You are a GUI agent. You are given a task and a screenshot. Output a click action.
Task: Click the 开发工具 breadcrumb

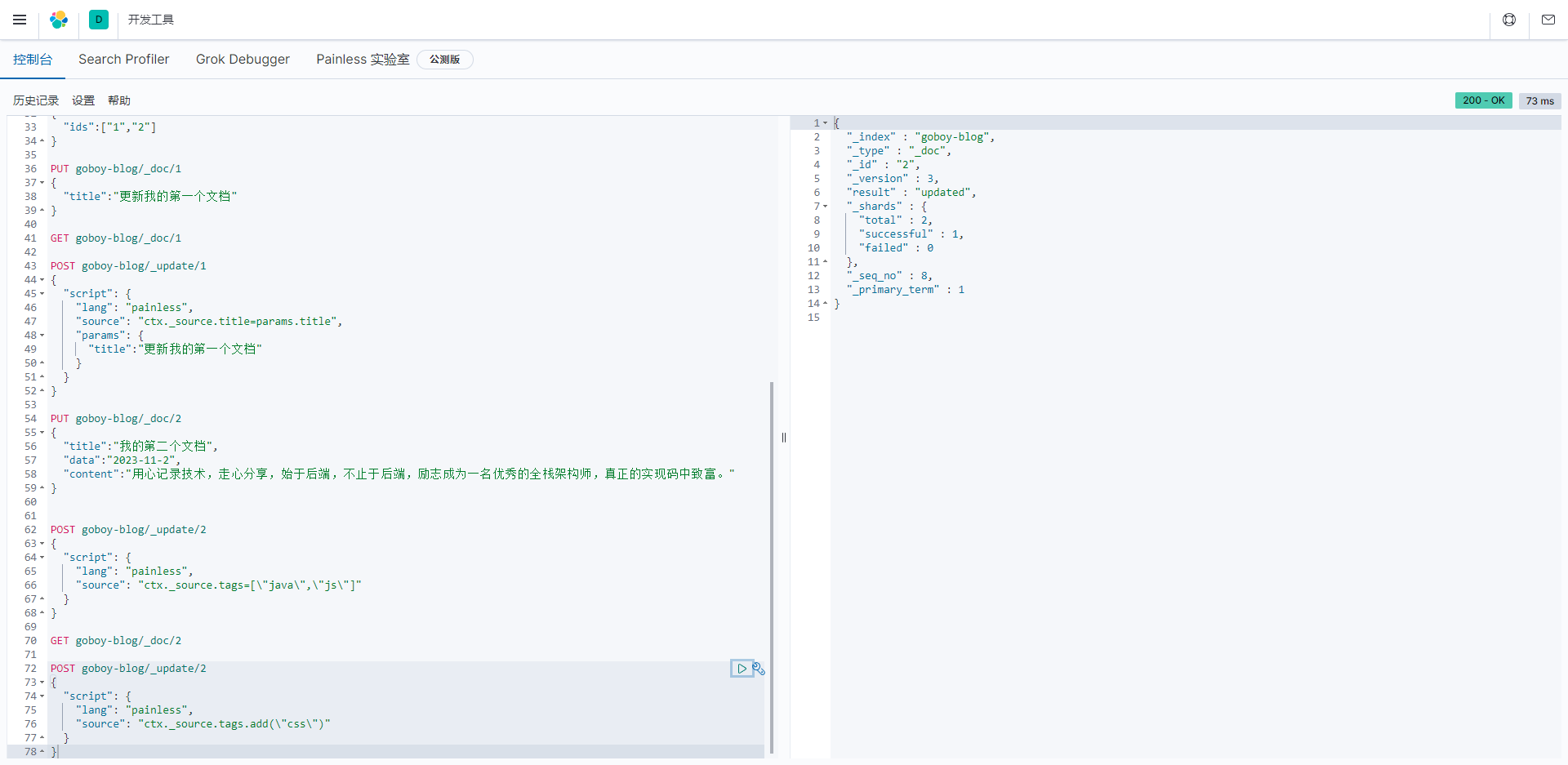(150, 20)
